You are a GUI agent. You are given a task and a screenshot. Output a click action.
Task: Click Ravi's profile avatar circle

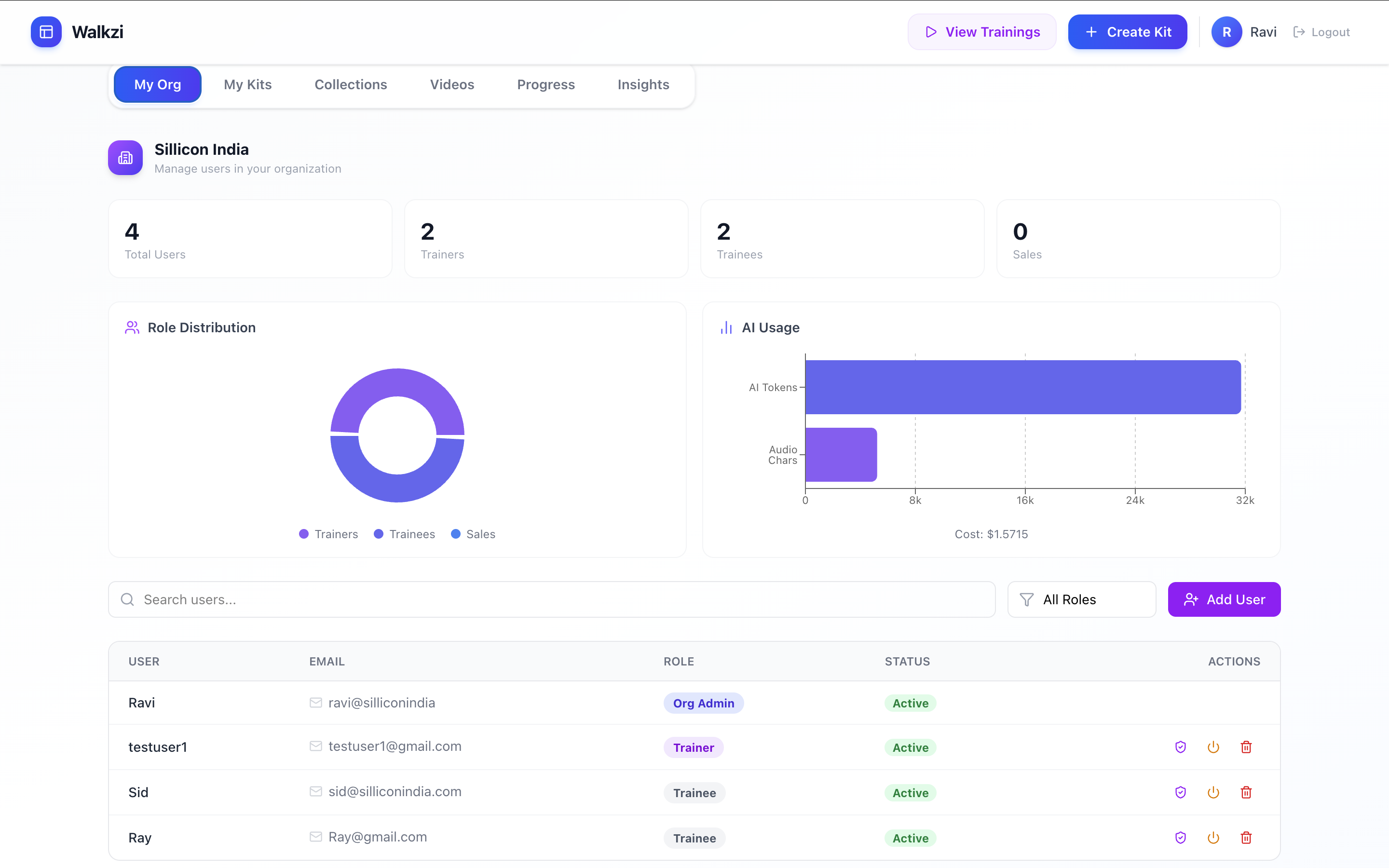tap(1226, 32)
